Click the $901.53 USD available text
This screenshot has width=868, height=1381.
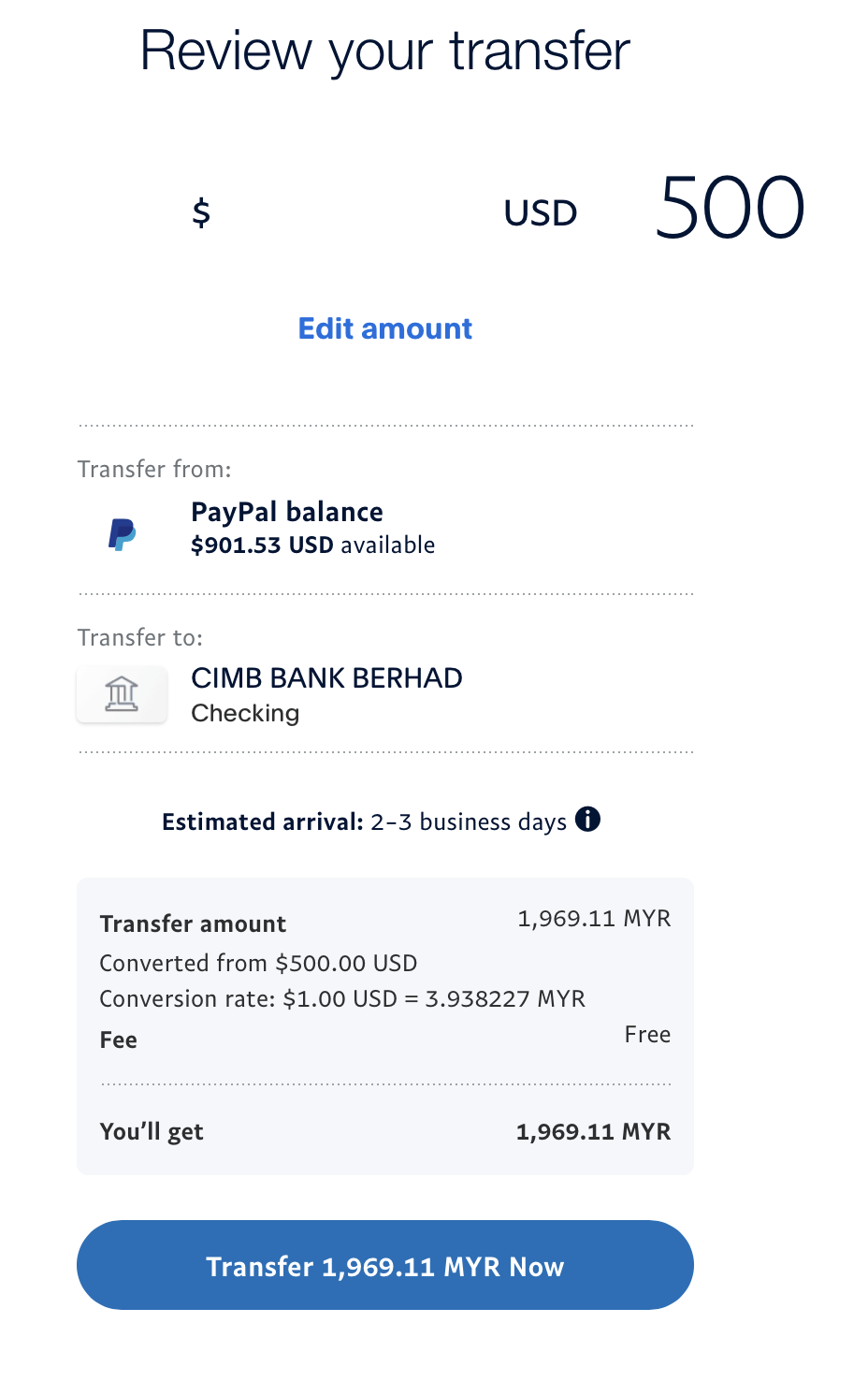[312, 545]
